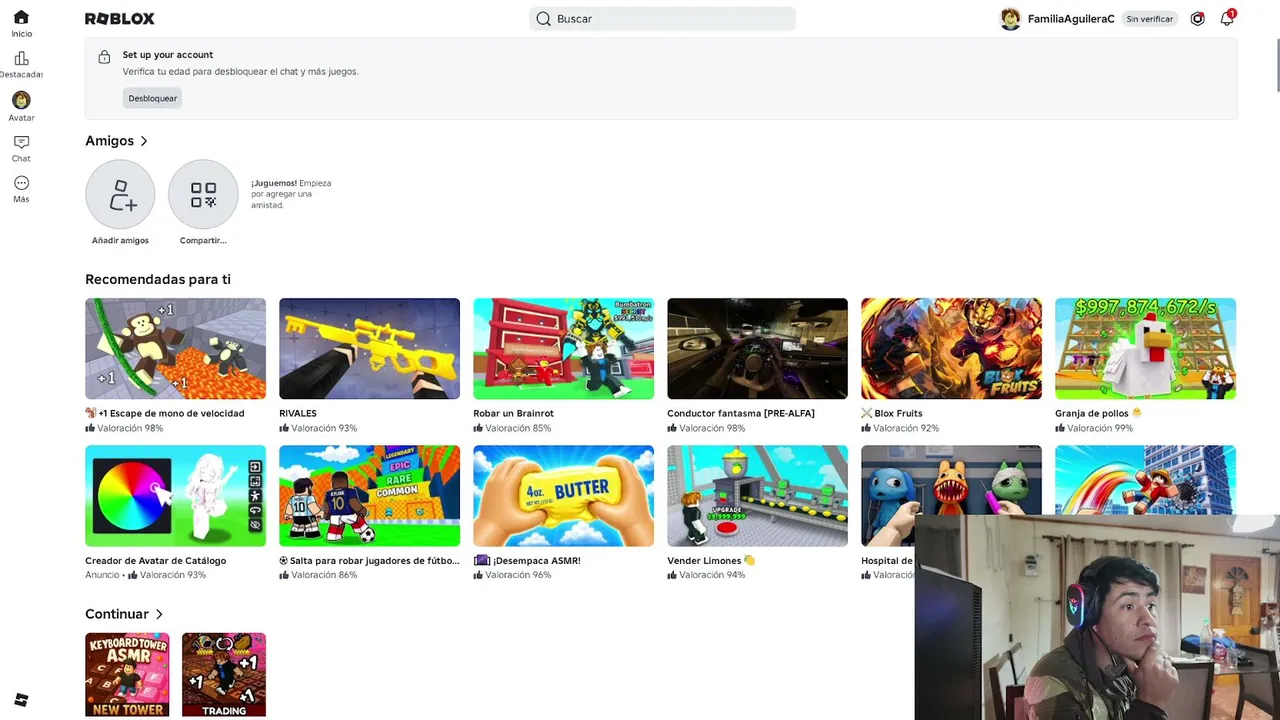Image resolution: width=1280 pixels, height=720 pixels.
Task: Open the Robar un Brainrot thumbnail
Action: [563, 348]
